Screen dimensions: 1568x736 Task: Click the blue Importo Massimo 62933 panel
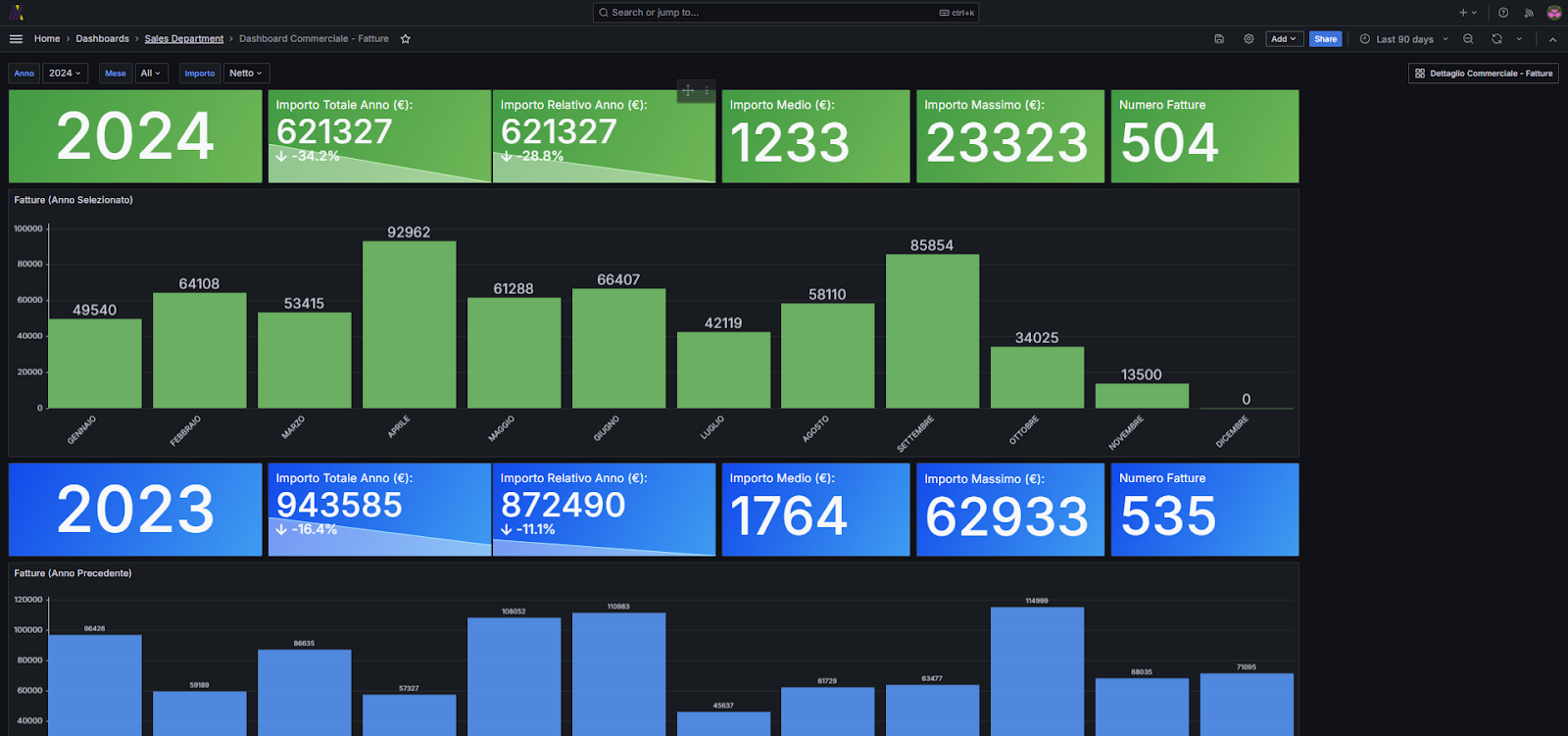(1010, 510)
